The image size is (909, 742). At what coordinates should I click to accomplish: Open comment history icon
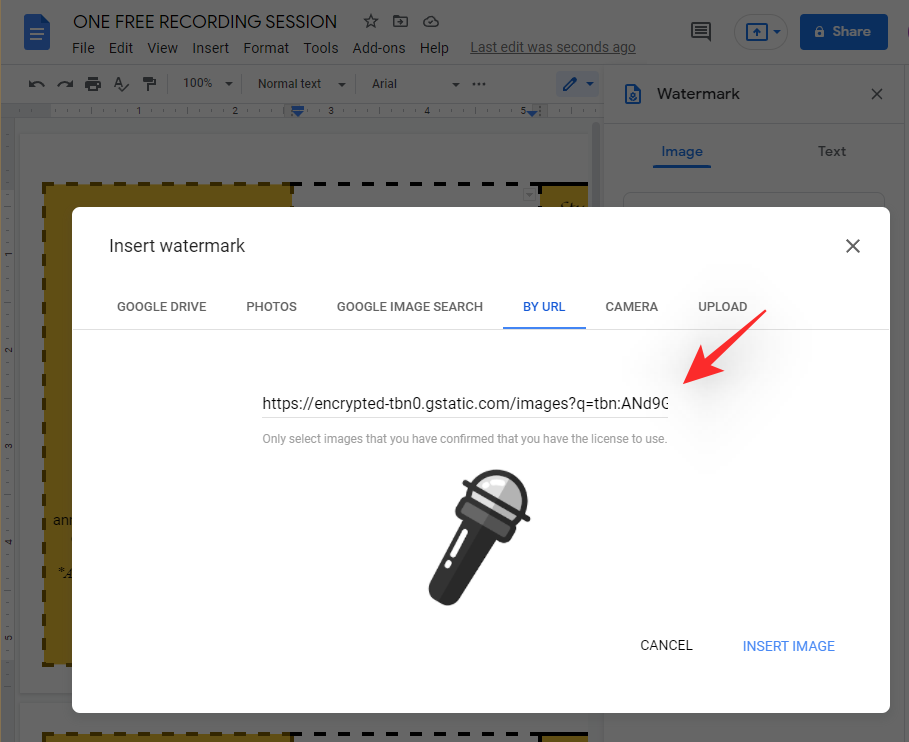(x=701, y=32)
